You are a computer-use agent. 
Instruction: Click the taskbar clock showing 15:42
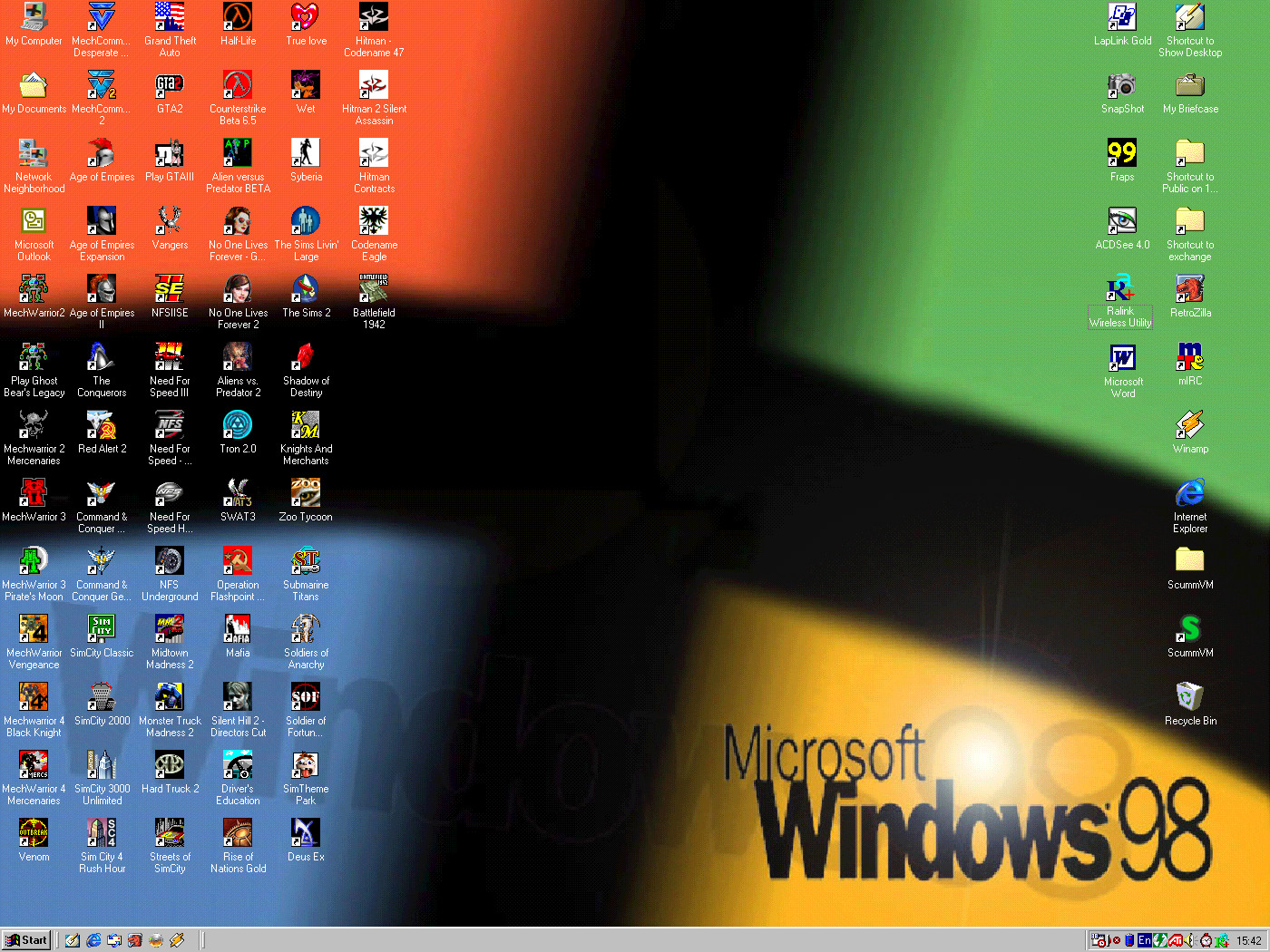(1249, 940)
